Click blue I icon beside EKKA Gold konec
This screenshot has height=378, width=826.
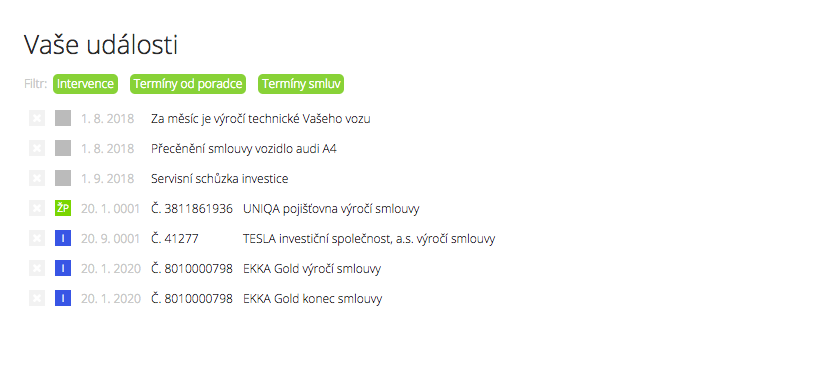(63, 299)
